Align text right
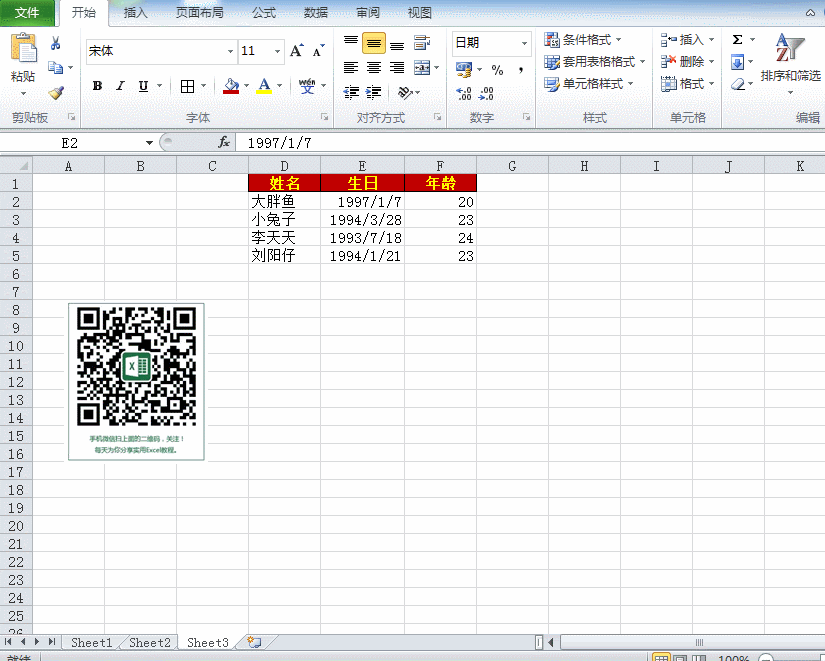Screen dimensions: 825x661 click(x=397, y=67)
